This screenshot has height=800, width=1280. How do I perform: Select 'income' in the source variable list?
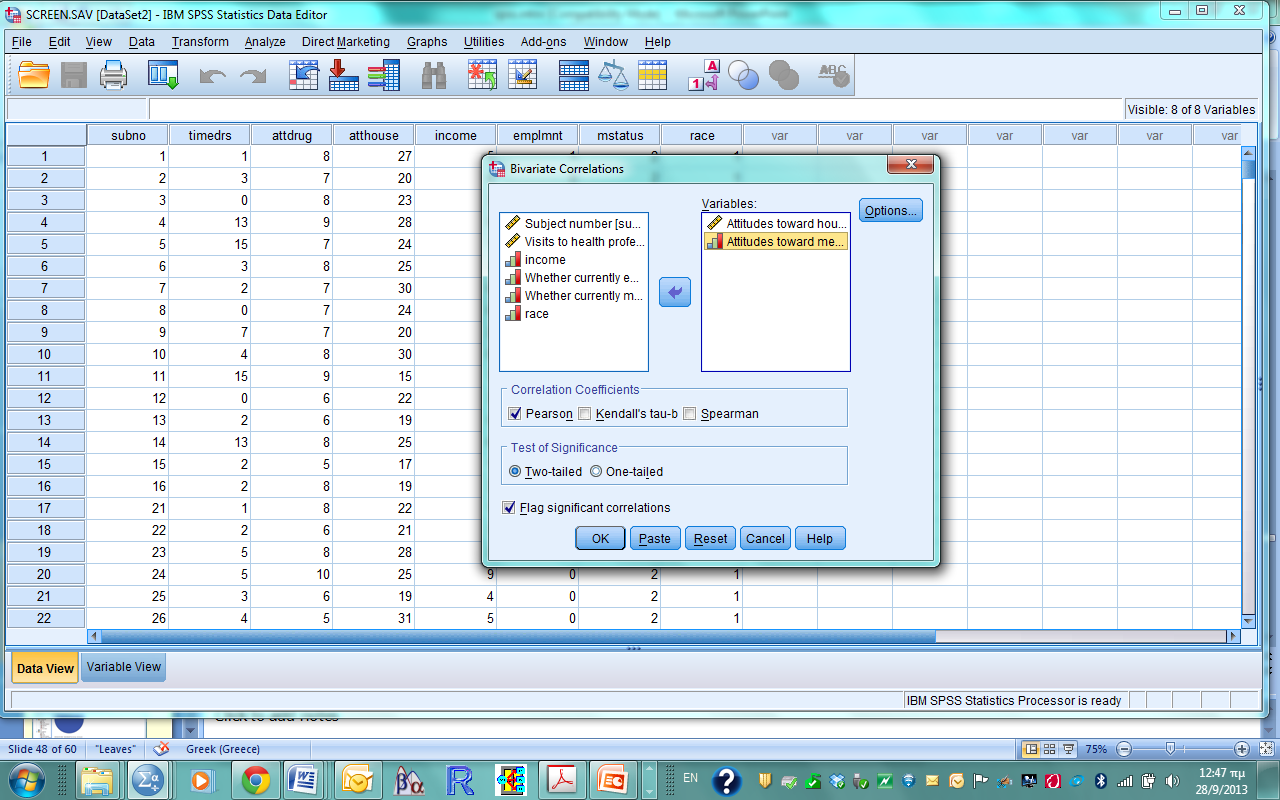pos(575,260)
